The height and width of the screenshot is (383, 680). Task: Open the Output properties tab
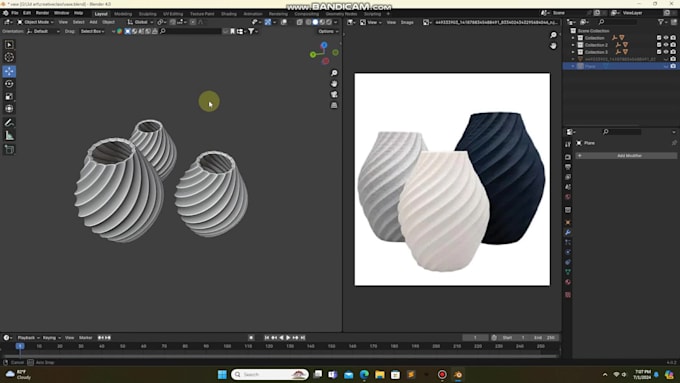[568, 167]
